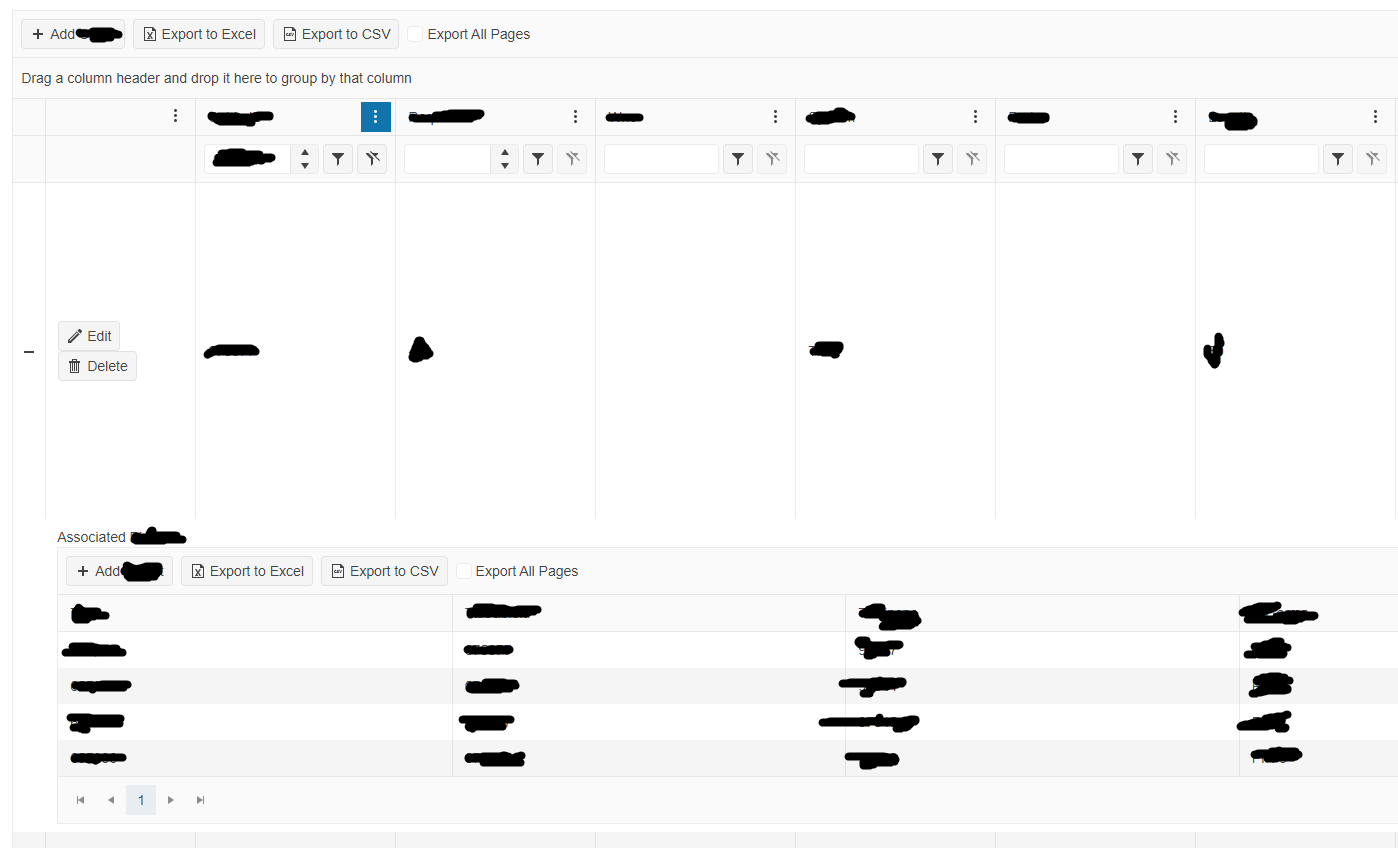Go to previous page in nested grid pager
Image resolution: width=1398 pixels, height=848 pixels.
pyautogui.click(x=111, y=800)
